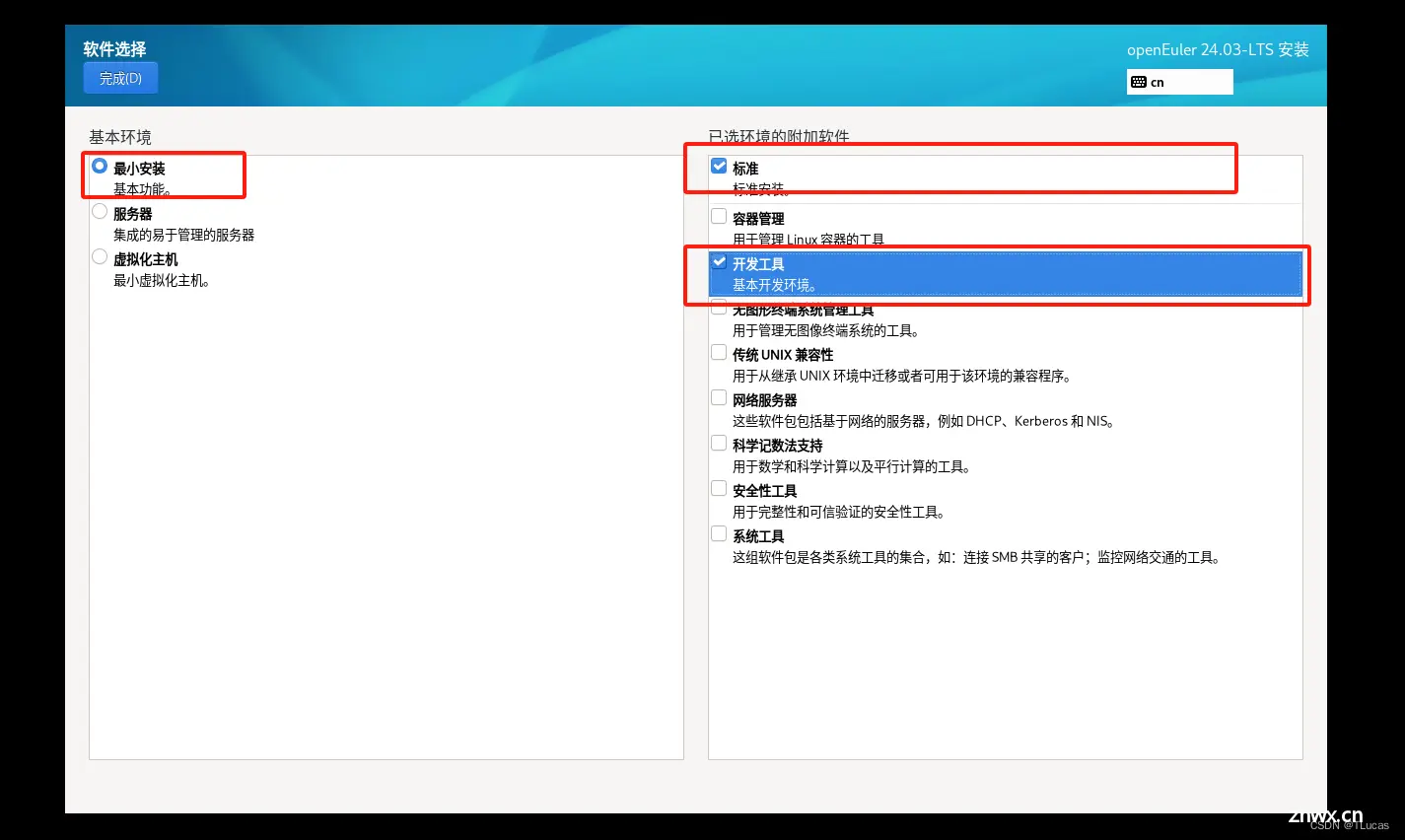
Task: Click the DHCP、Kerberos 和 NIS description text
Action: (x=924, y=421)
